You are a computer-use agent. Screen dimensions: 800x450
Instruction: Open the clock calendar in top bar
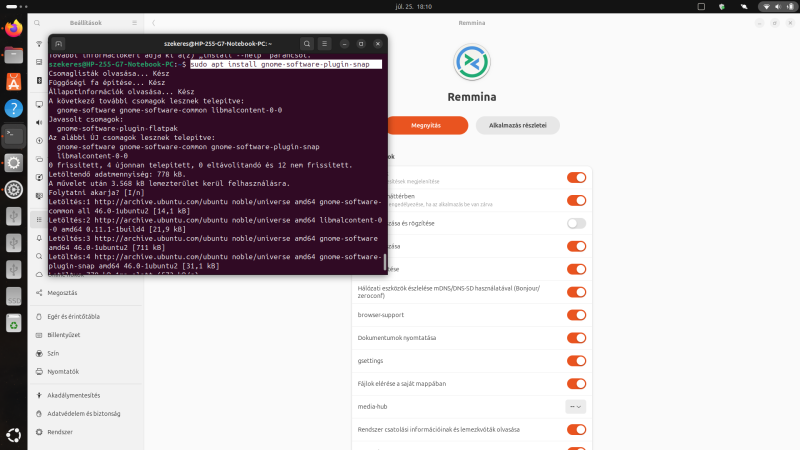click(x=414, y=7)
